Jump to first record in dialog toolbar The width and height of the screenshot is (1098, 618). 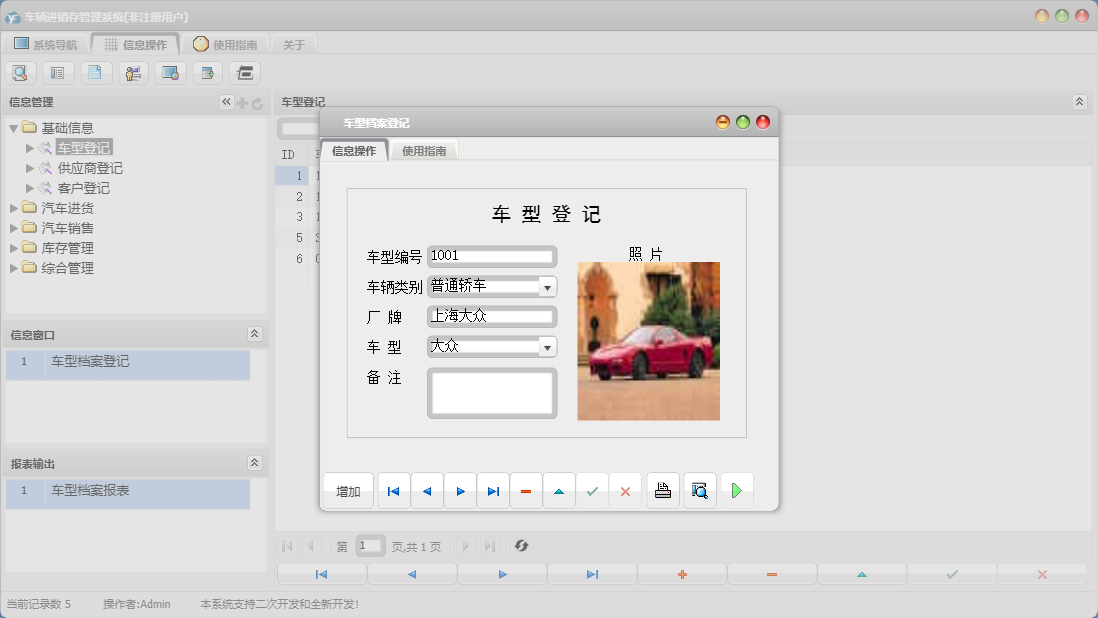click(394, 491)
